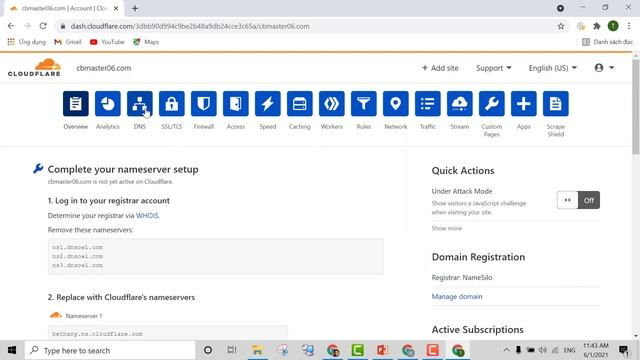This screenshot has width=640, height=360.
Task: Open the Analytics section icon
Action: pyautogui.click(x=108, y=104)
